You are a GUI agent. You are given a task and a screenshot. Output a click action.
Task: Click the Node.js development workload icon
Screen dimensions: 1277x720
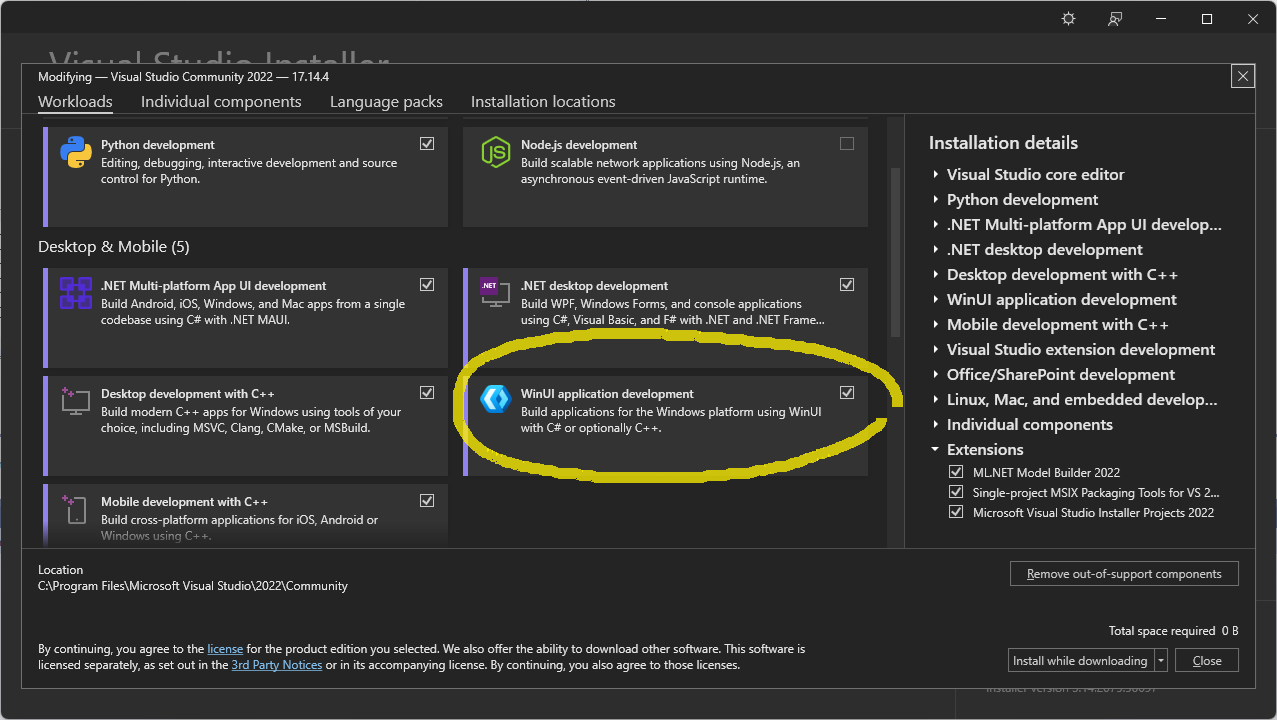point(496,153)
